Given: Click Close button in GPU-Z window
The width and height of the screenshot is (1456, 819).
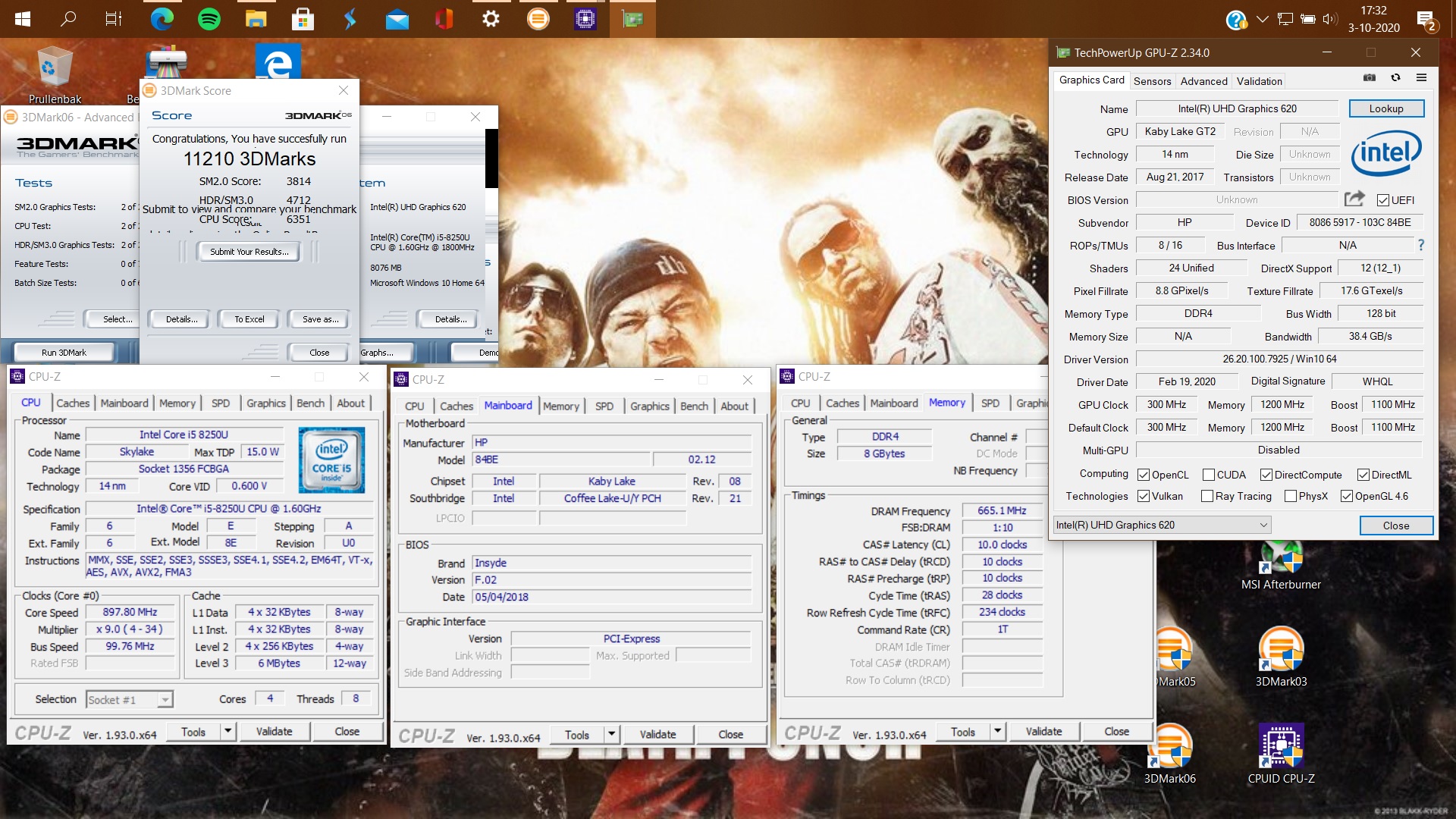Looking at the screenshot, I should click(x=1396, y=526).
